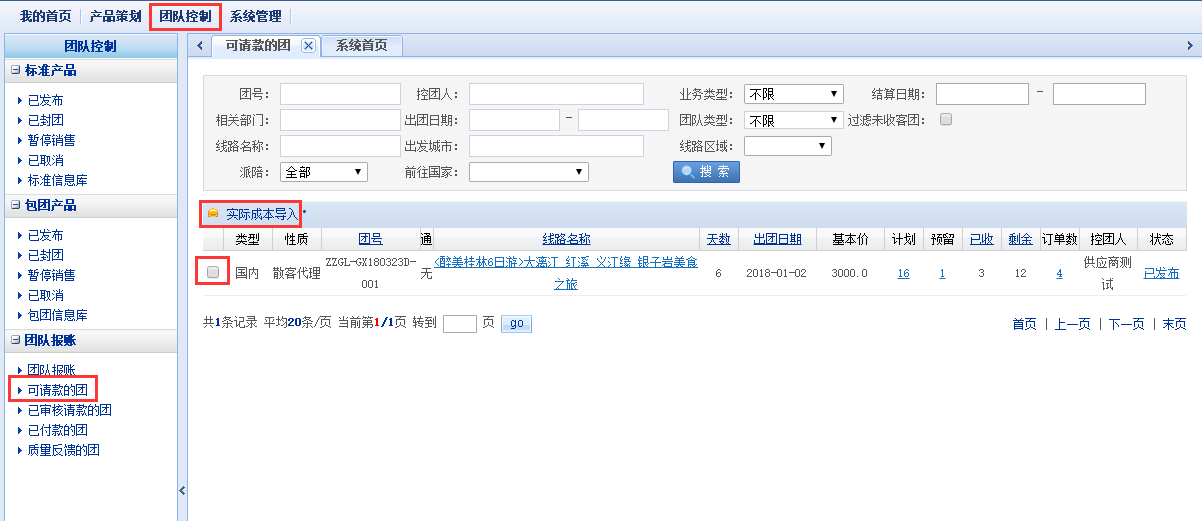
Task: Open the 线路区域 dropdown
Action: 787,146
